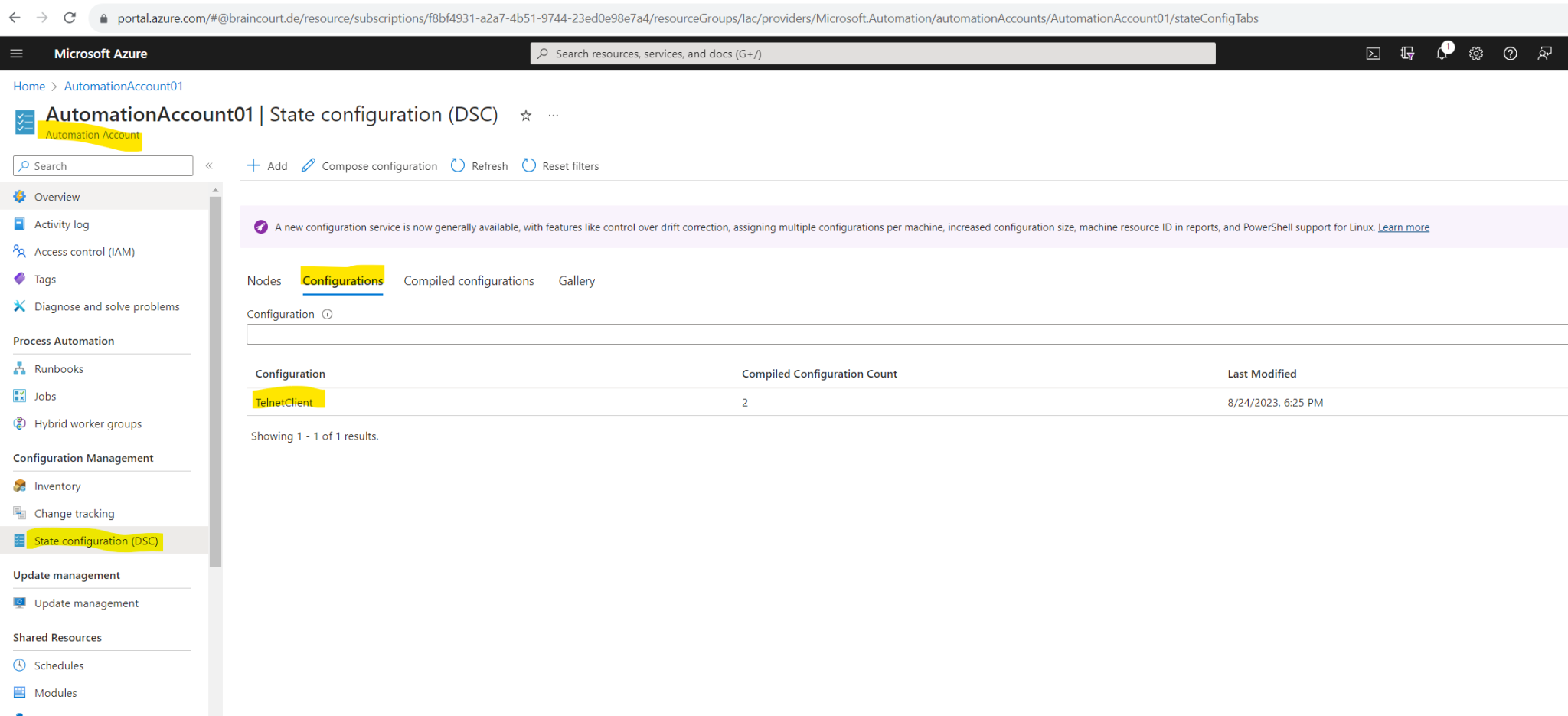This screenshot has height=716, width=1568.
Task: Open the TelnetClient configuration
Action: (283, 402)
